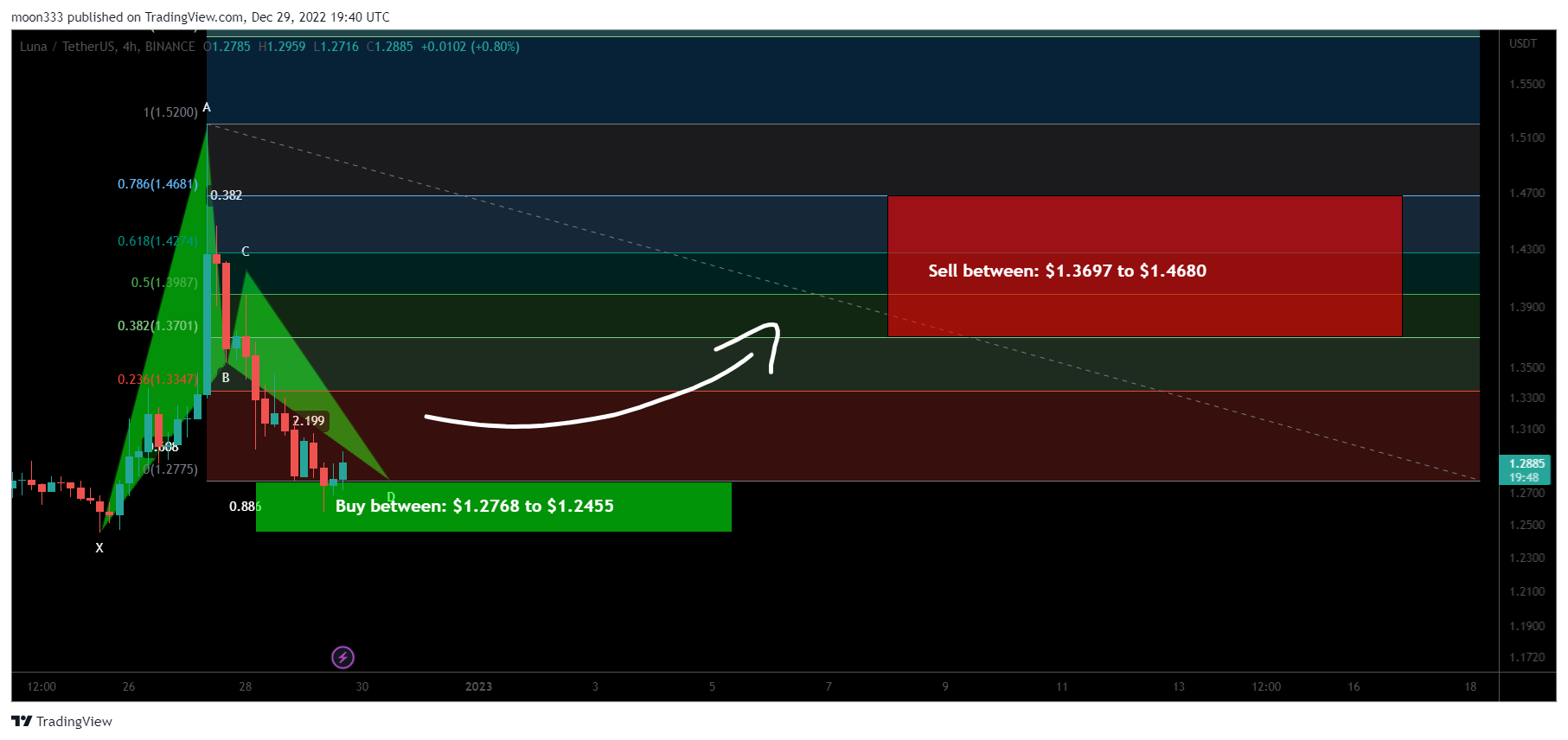Click the 'moon333 published on TradingView.com' caption
The height and width of the screenshot is (740, 1568).
pyautogui.click(x=128, y=17)
